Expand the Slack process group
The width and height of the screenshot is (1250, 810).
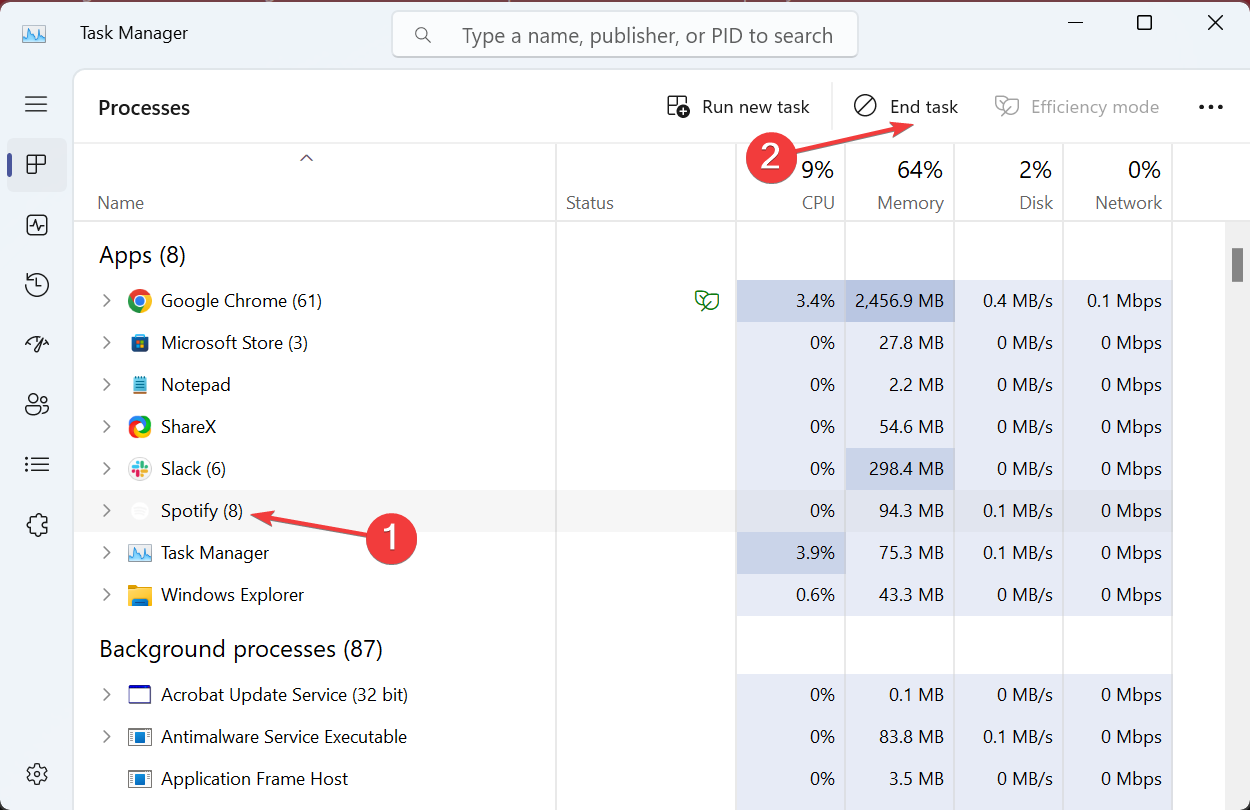(x=107, y=469)
